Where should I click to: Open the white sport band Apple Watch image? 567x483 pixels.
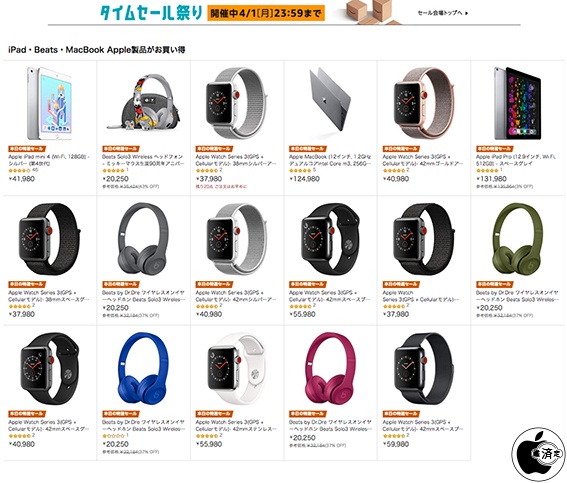tap(237, 368)
